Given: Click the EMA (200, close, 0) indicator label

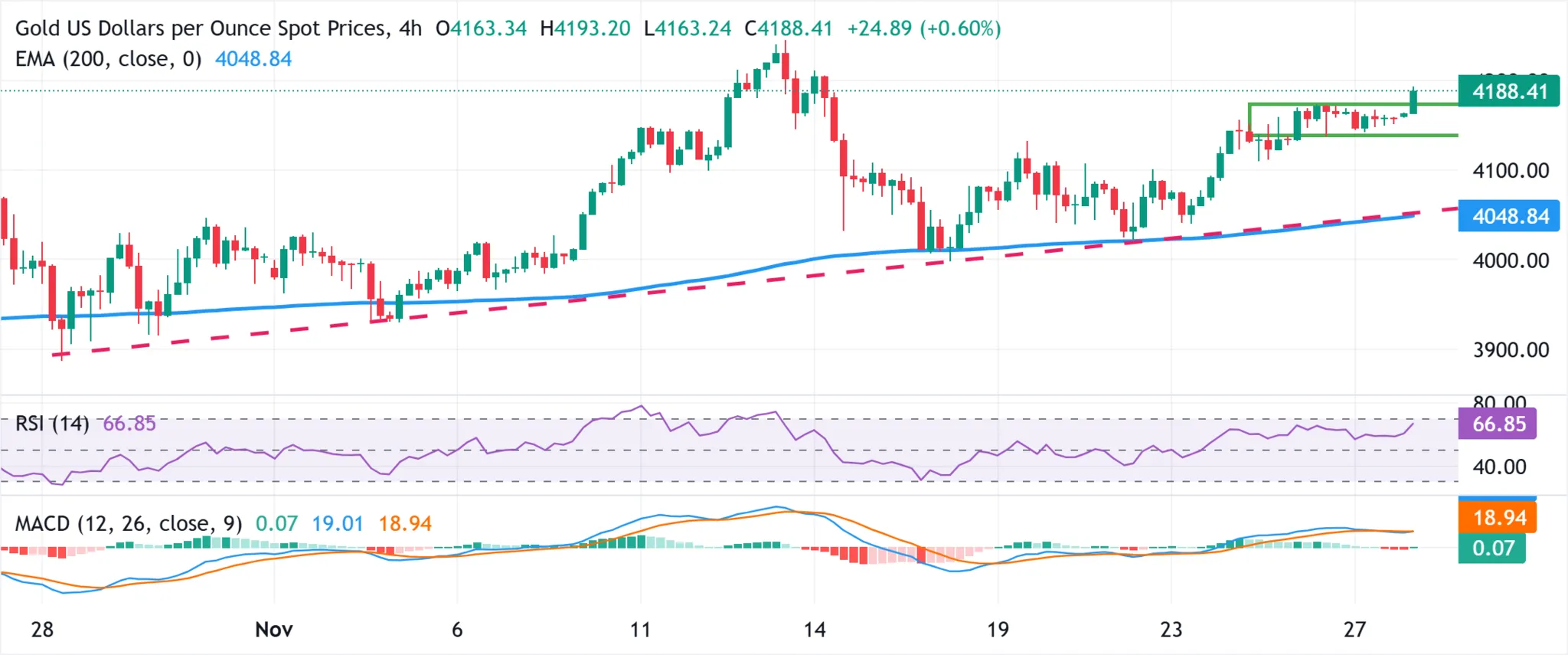Looking at the screenshot, I should tap(108, 59).
